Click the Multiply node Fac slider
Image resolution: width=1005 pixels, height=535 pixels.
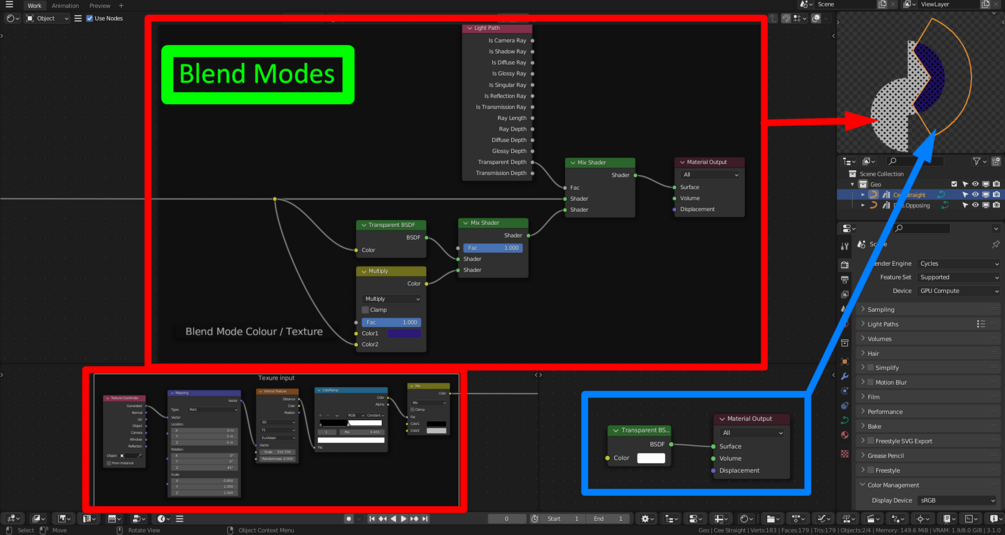(x=391, y=322)
